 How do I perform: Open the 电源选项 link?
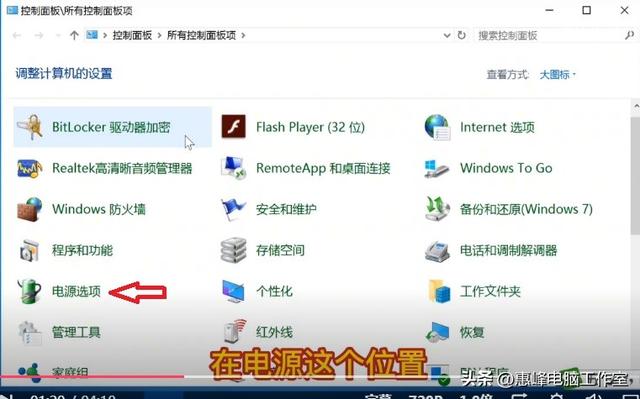pos(76,291)
